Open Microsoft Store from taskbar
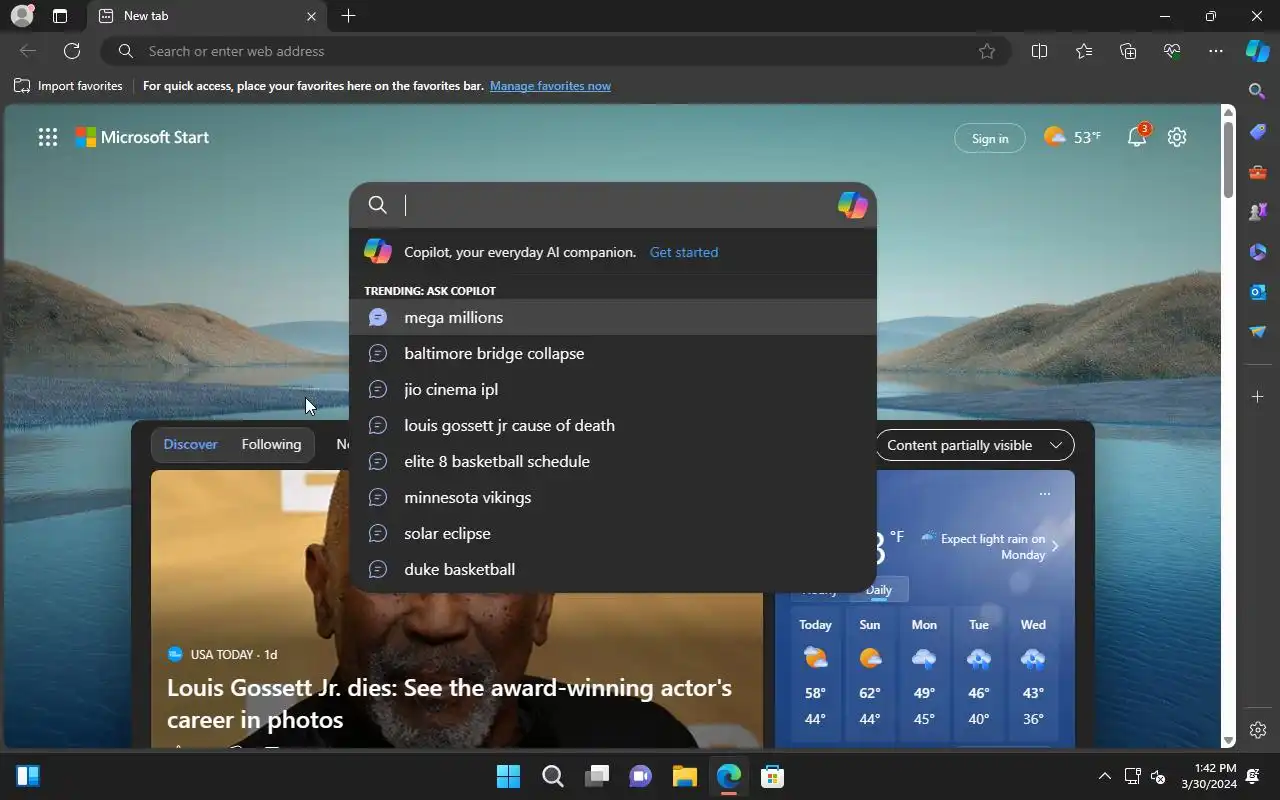 tap(772, 776)
